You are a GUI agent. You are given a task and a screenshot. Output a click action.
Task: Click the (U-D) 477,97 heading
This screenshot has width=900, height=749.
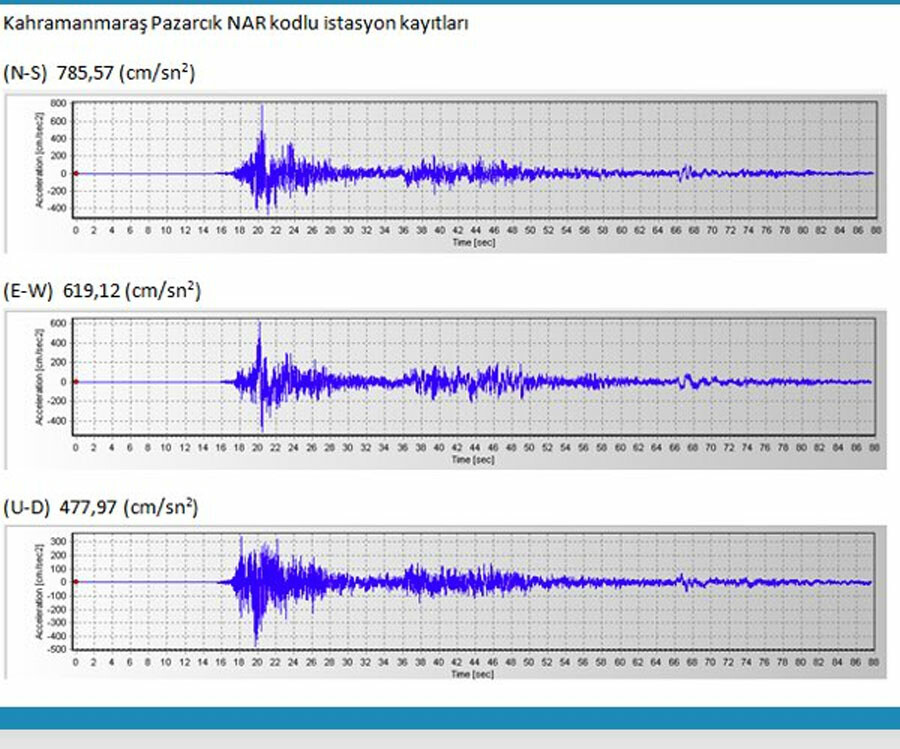[101, 508]
